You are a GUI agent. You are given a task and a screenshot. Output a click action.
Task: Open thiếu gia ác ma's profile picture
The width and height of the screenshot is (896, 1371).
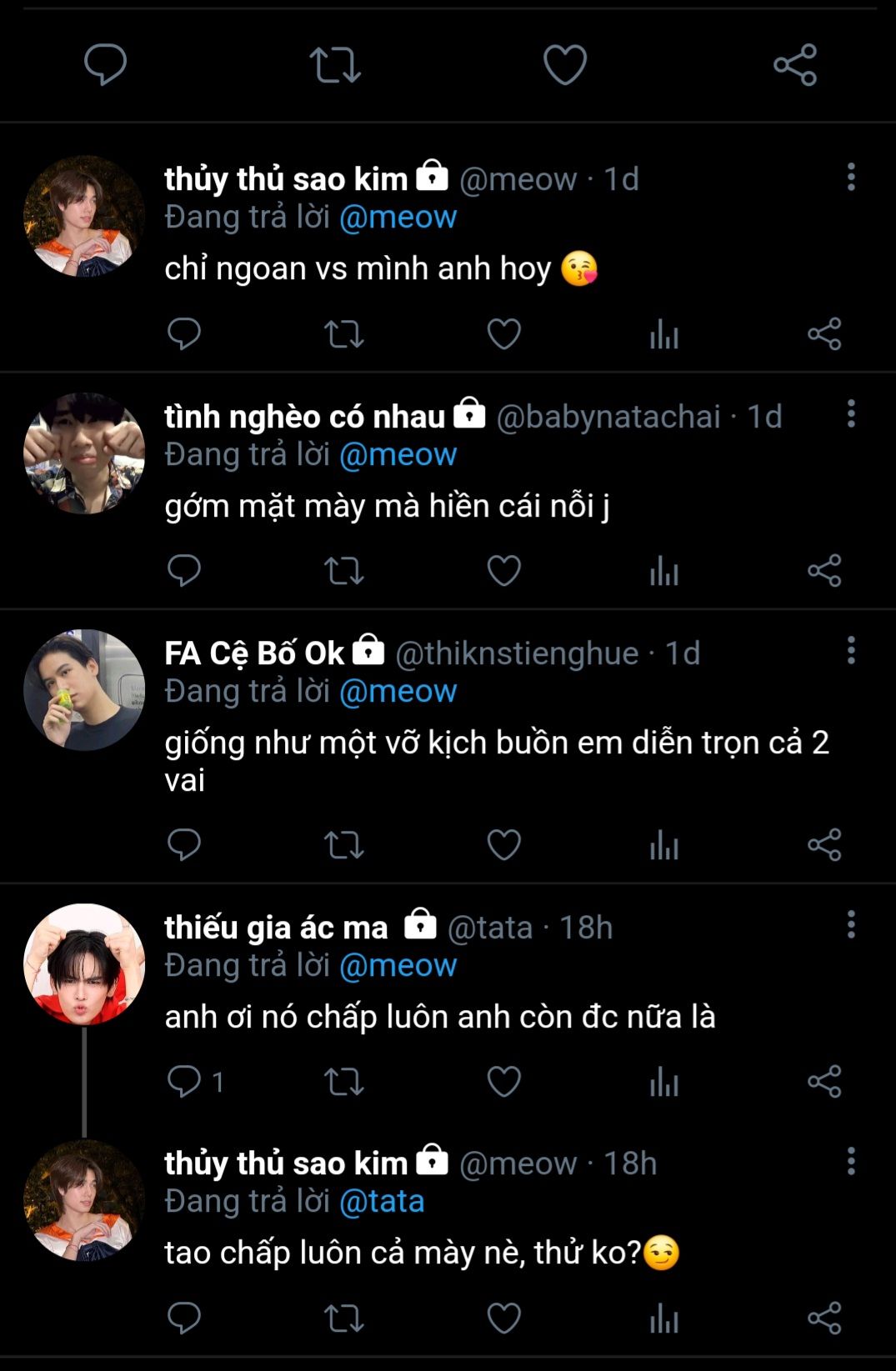84,964
